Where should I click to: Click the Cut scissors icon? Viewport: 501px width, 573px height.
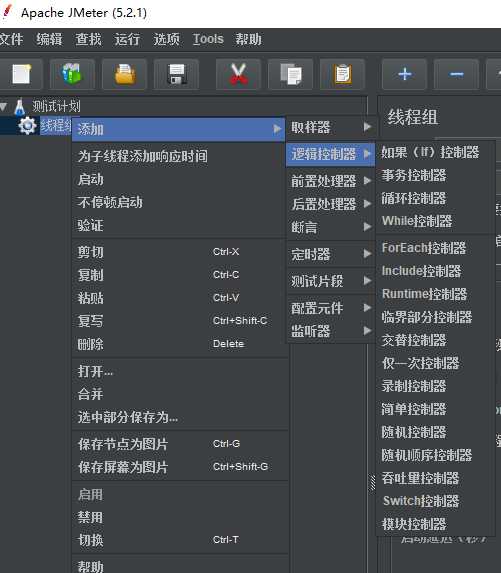pos(239,74)
